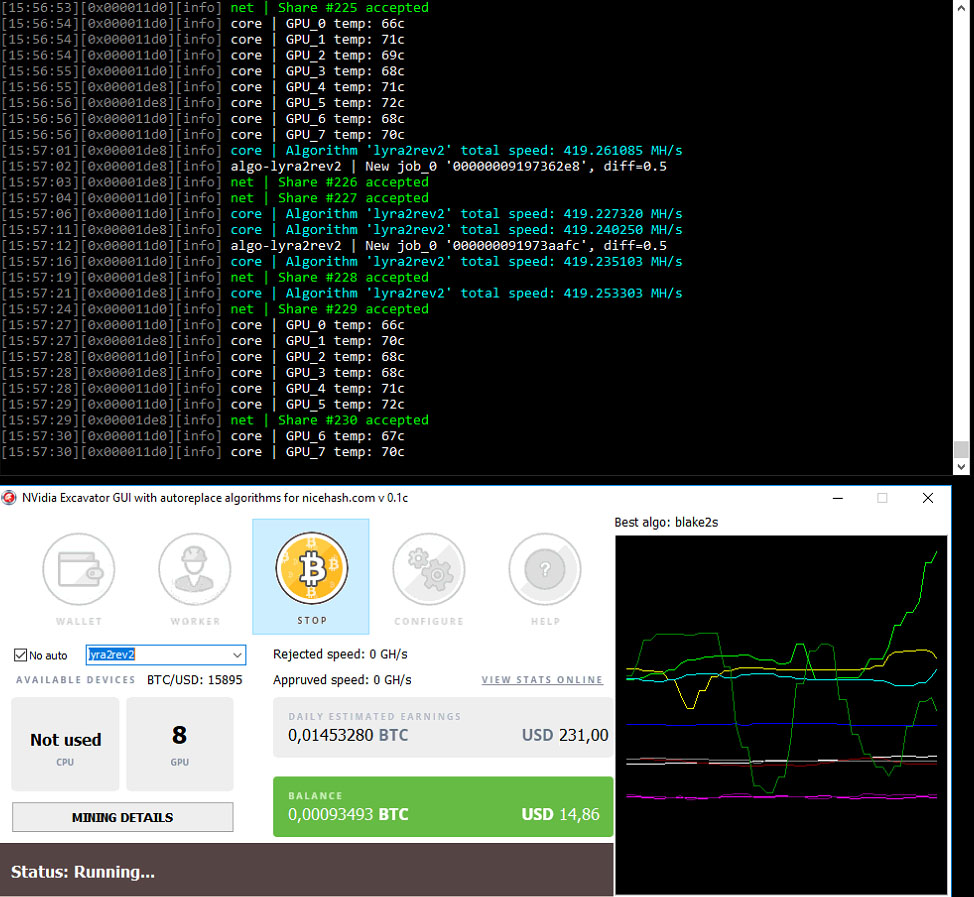Viewport: 974px width, 897px height.
Task: Click the green Balance panel
Action: tap(443, 806)
